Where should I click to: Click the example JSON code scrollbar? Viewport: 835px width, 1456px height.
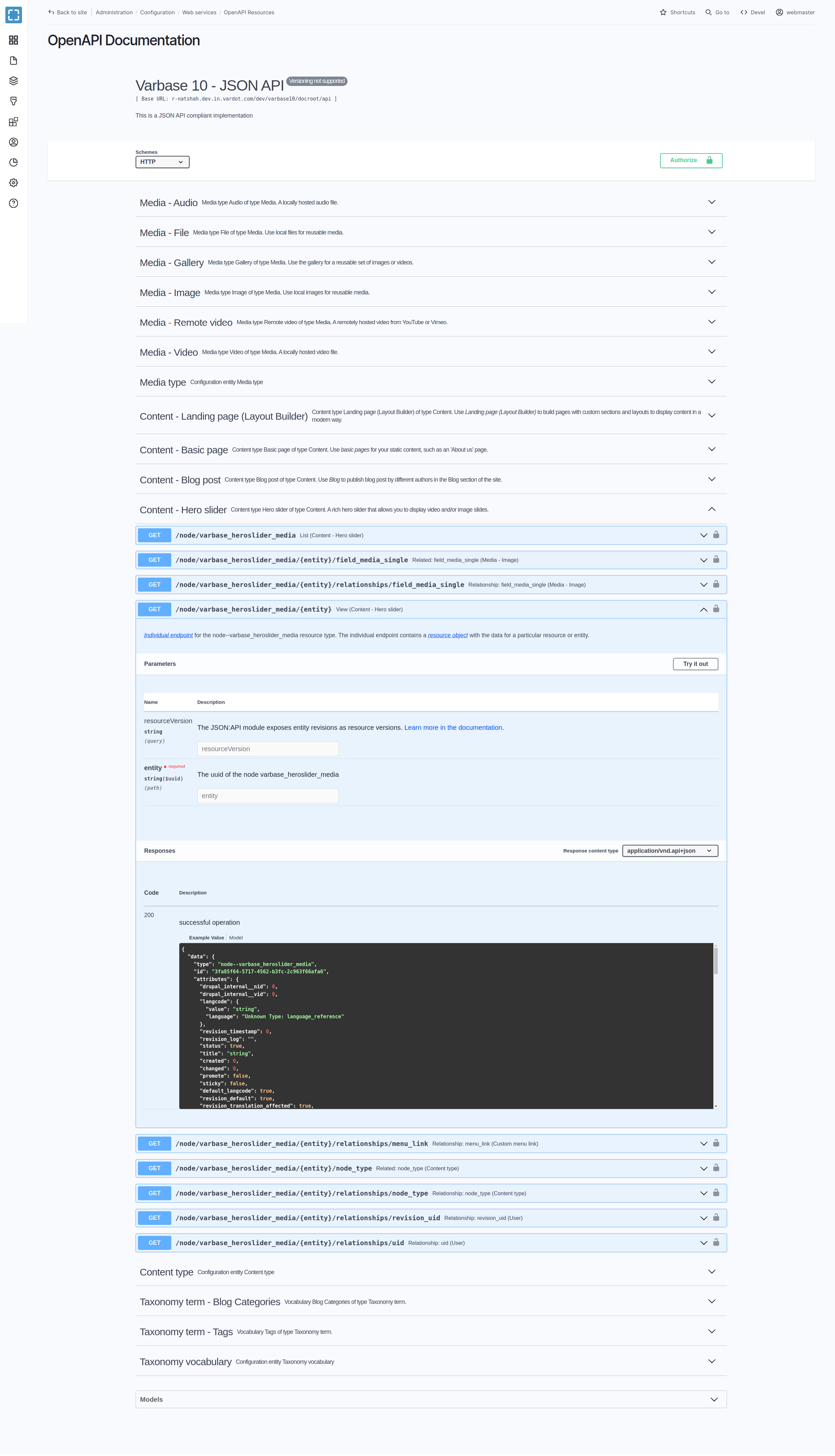(x=716, y=960)
